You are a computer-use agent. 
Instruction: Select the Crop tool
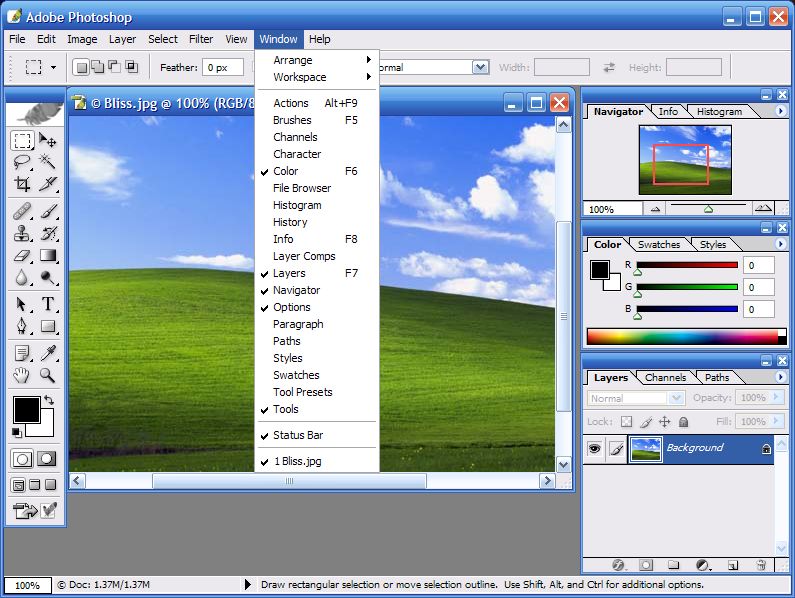point(22,184)
